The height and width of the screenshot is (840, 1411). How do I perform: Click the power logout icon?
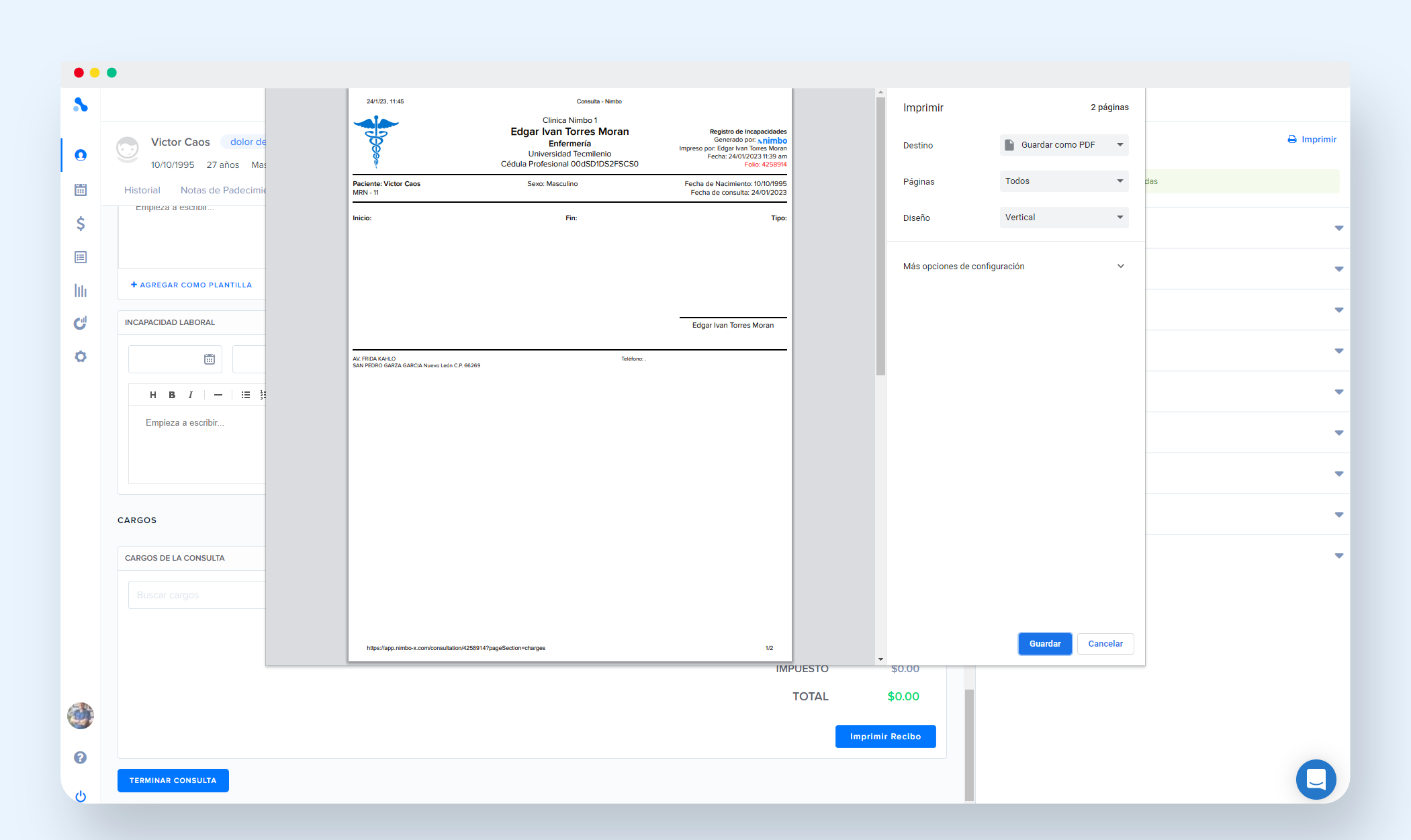[81, 796]
